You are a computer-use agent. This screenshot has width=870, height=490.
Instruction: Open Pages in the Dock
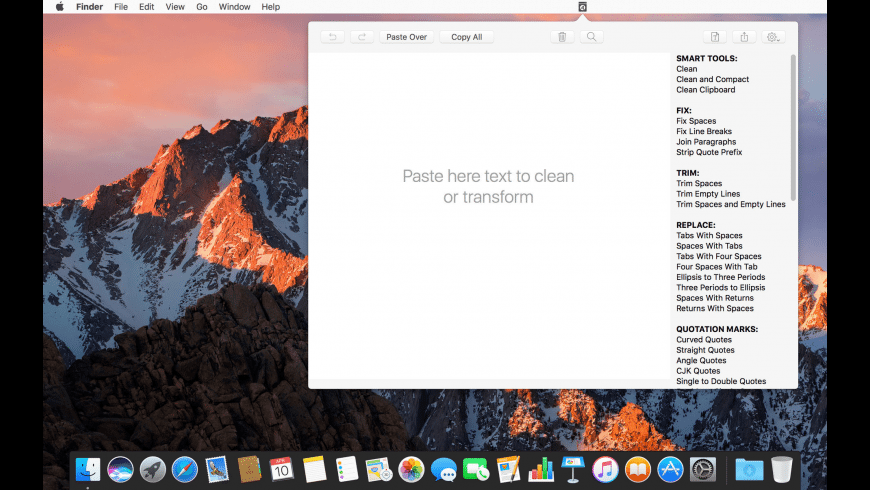pyautogui.click(x=508, y=469)
